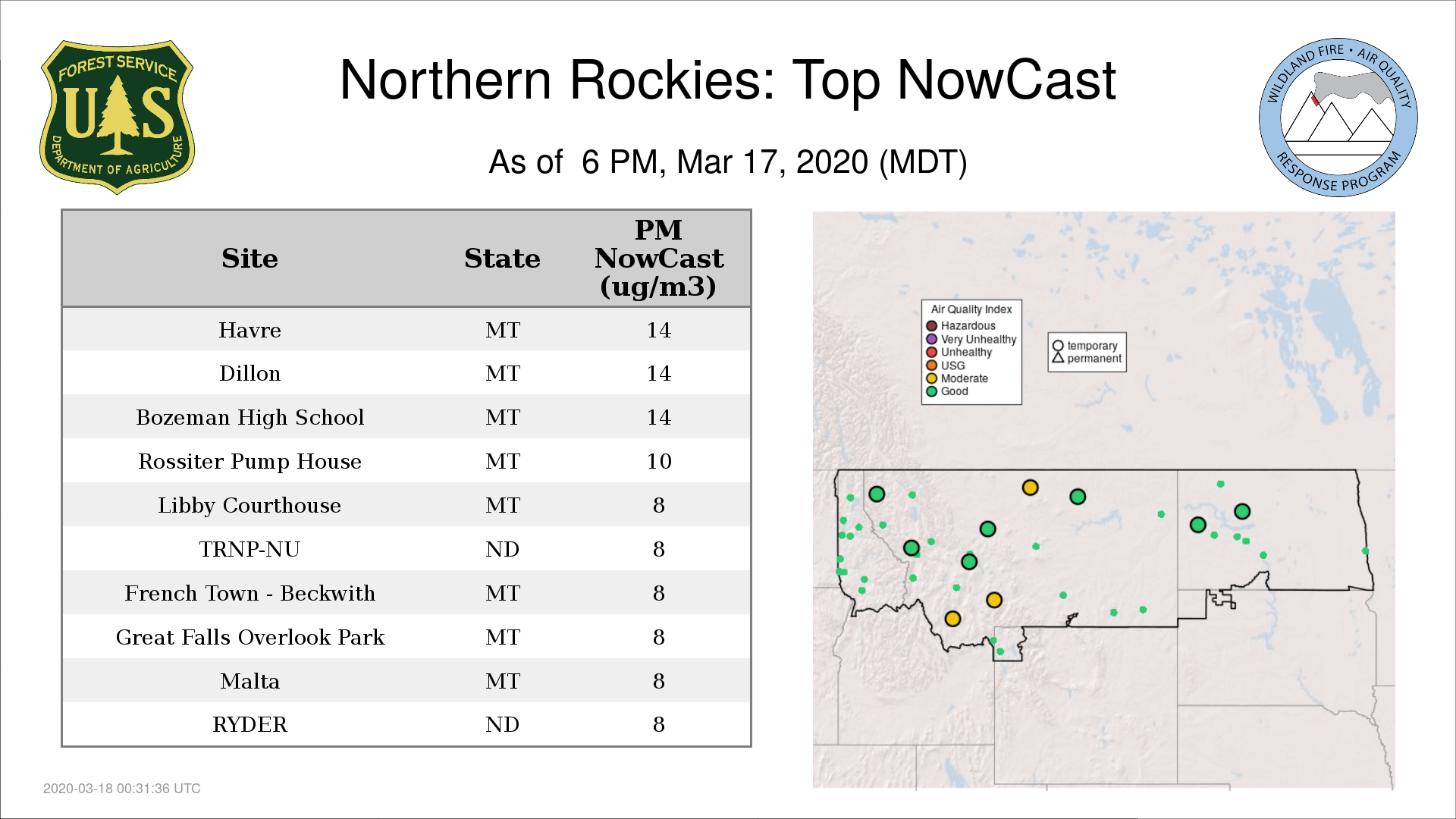This screenshot has width=1456, height=819.
Task: Click the Northern Rockies: Top NowCast title
Action: [x=727, y=80]
